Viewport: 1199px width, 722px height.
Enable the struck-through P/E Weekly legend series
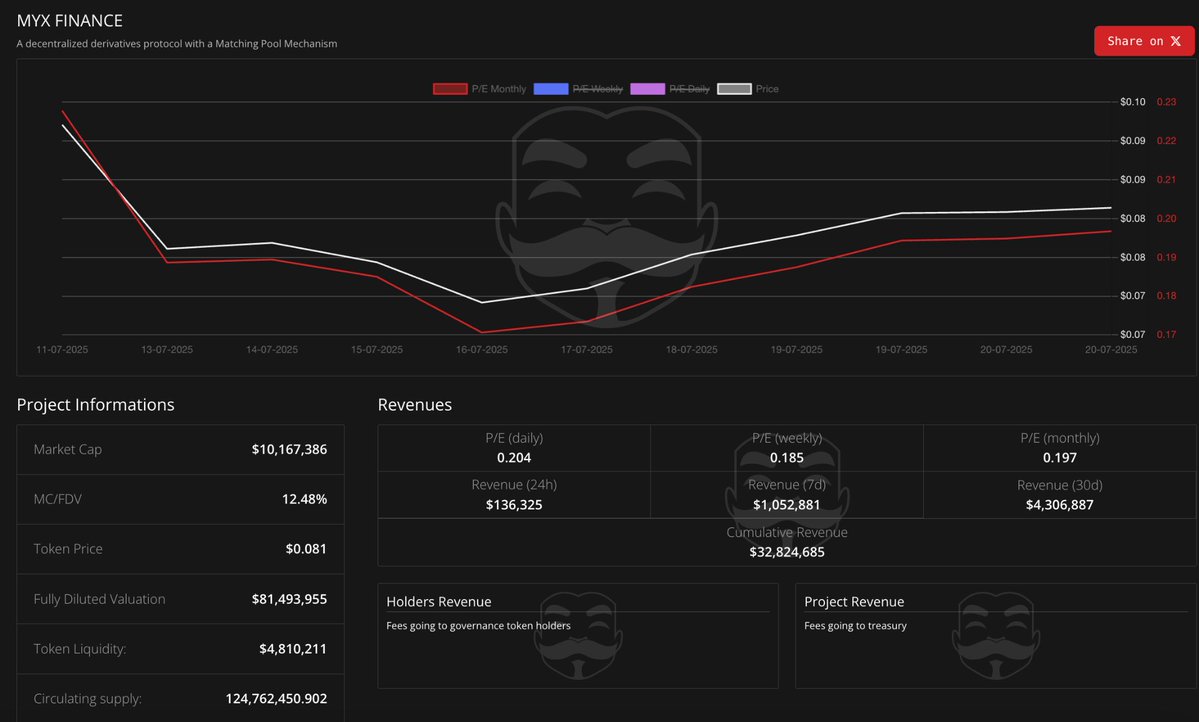tap(578, 89)
